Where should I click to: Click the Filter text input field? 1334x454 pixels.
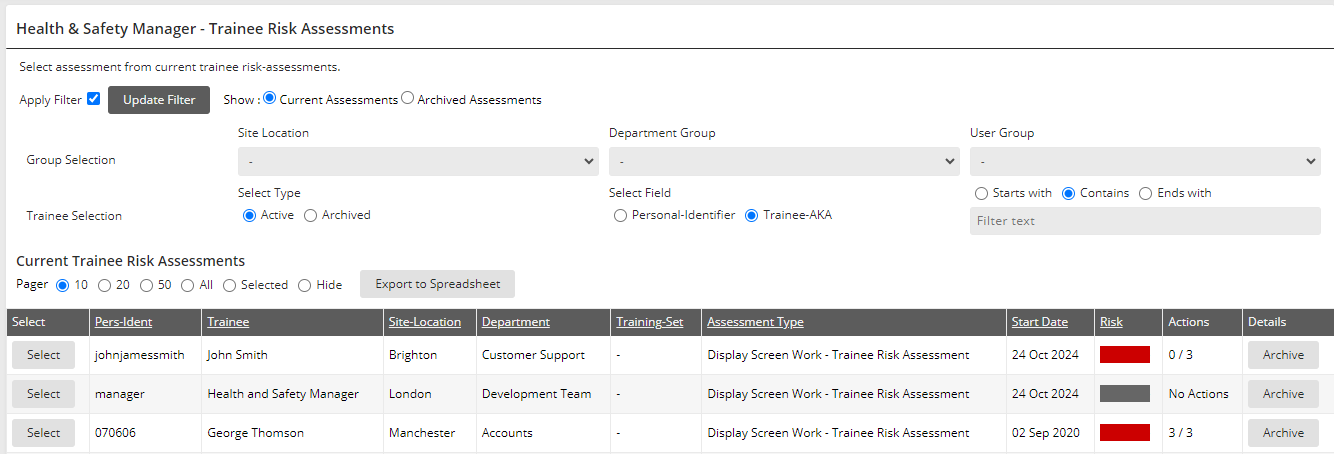pos(1145,221)
